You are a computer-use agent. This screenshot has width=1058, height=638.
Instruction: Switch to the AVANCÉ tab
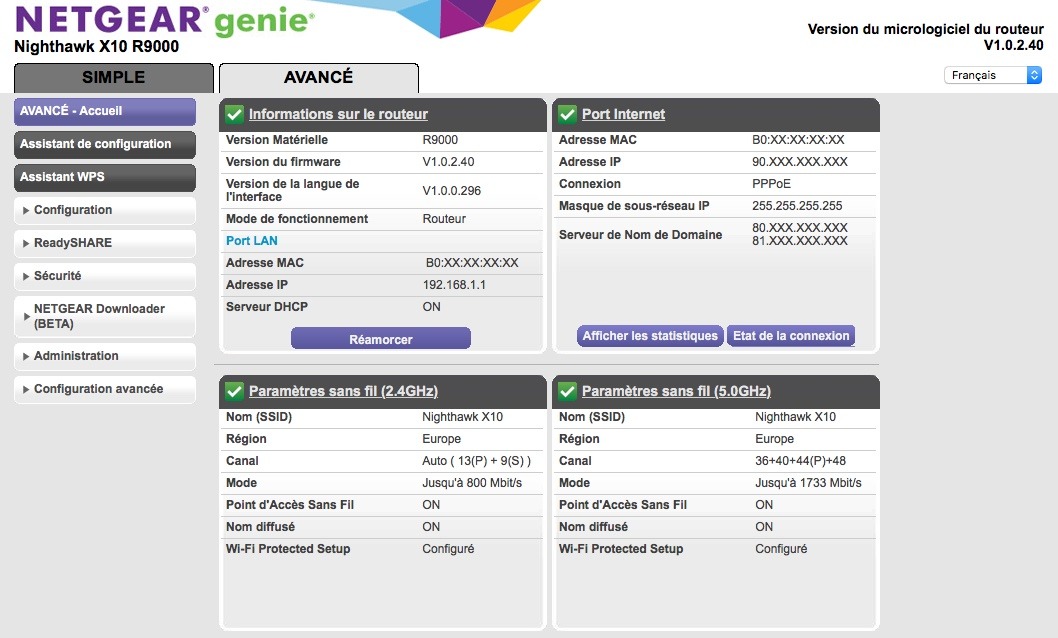point(318,78)
